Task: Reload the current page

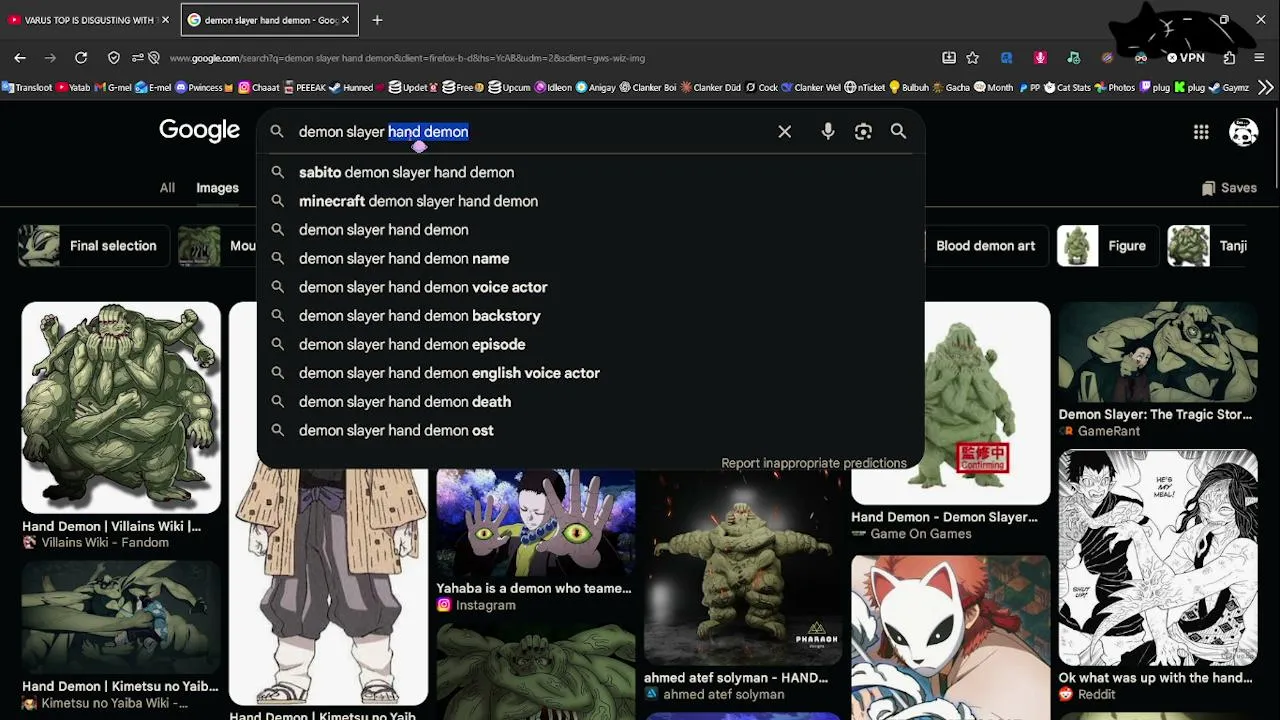Action: click(x=81, y=58)
